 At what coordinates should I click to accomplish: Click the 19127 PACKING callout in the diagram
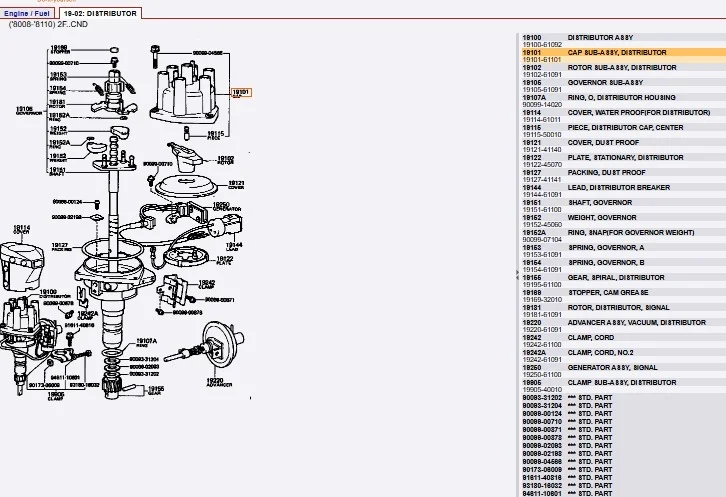click(x=61, y=247)
